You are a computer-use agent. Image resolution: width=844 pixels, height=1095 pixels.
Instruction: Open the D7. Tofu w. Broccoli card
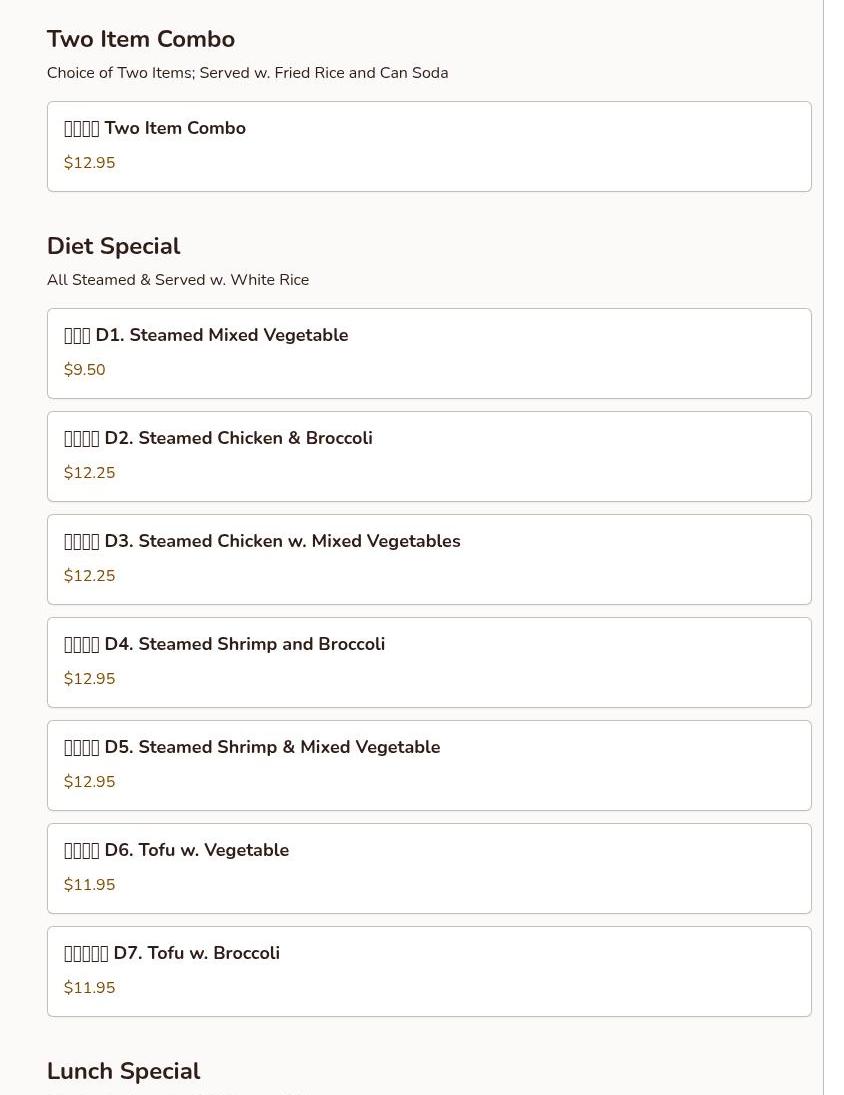coord(429,971)
